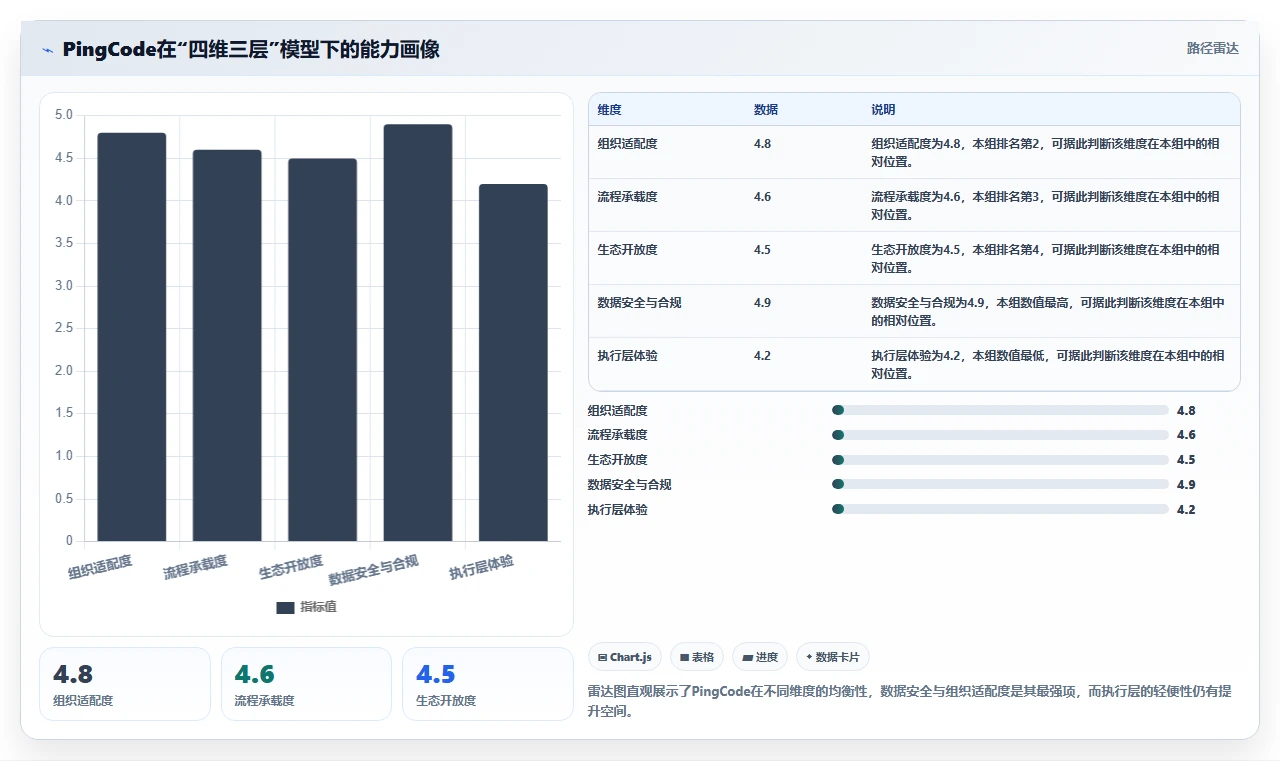
Task: Click the 路径雷达 label in header
Action: [1212, 48]
